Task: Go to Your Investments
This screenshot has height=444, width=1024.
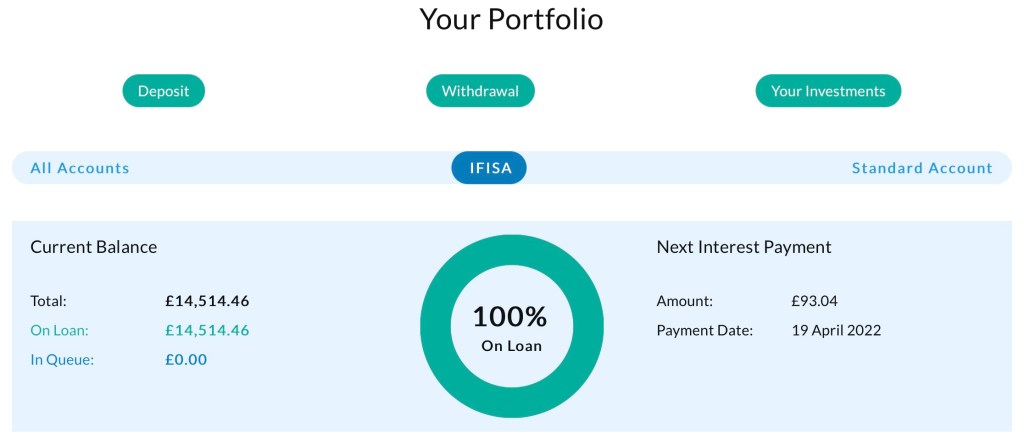Action: point(828,91)
